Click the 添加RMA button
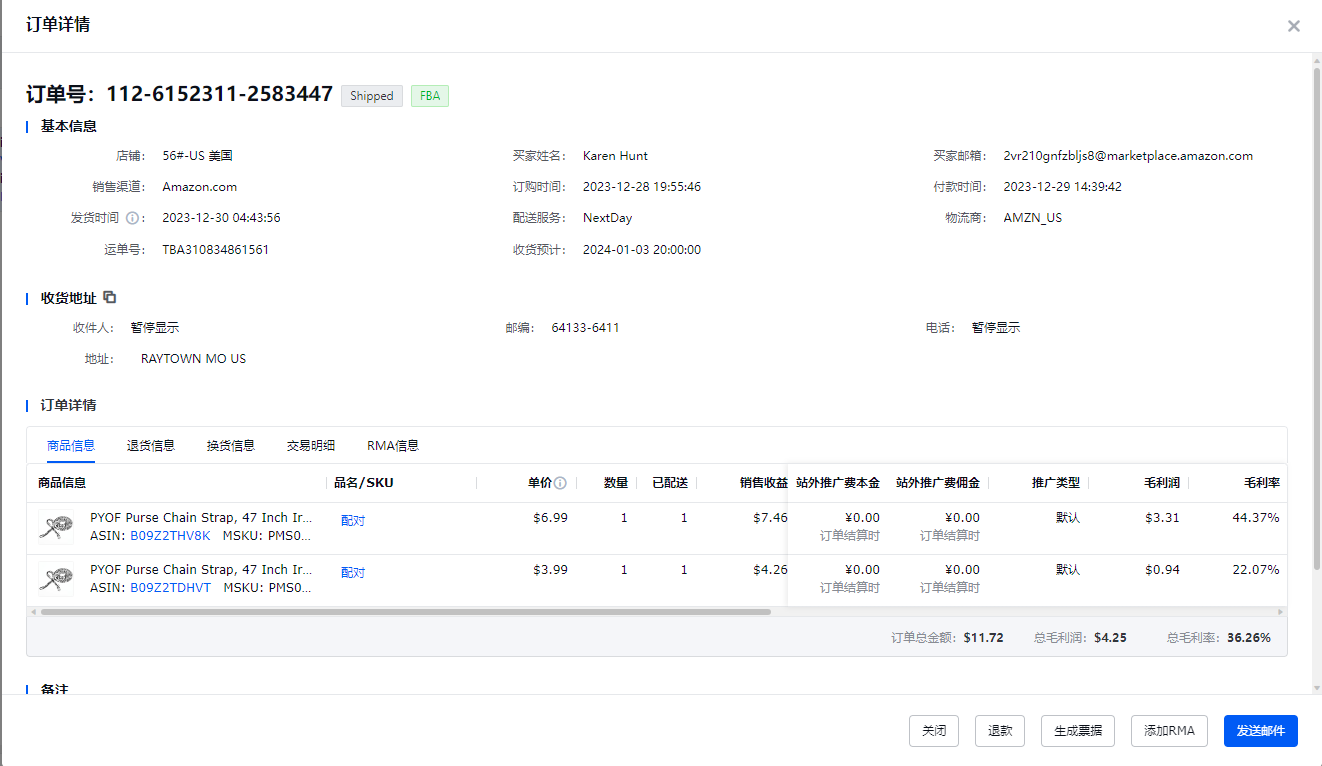This screenshot has height=766, width=1322. (1169, 731)
